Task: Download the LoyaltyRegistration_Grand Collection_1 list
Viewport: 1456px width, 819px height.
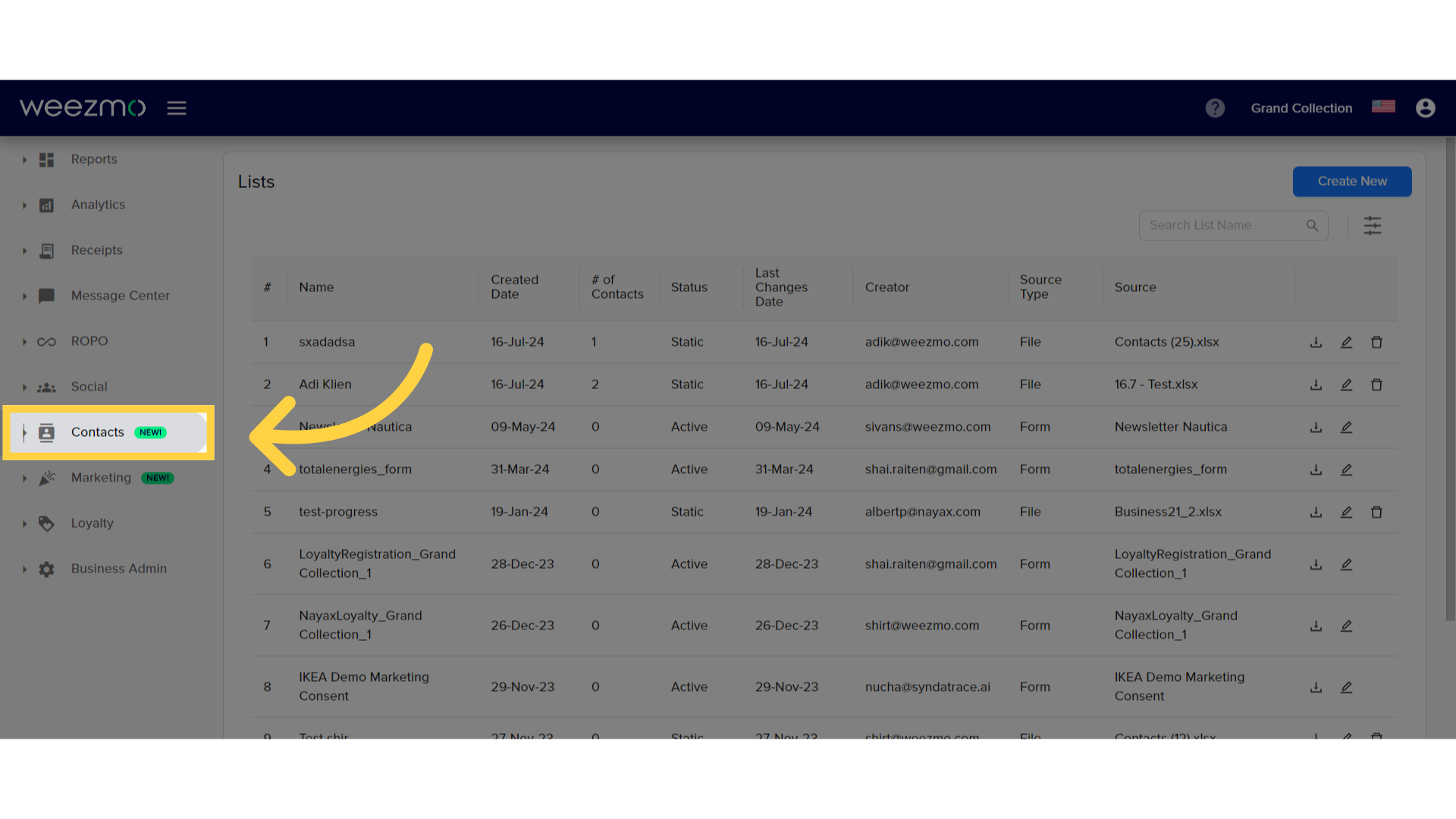Action: 1316,564
